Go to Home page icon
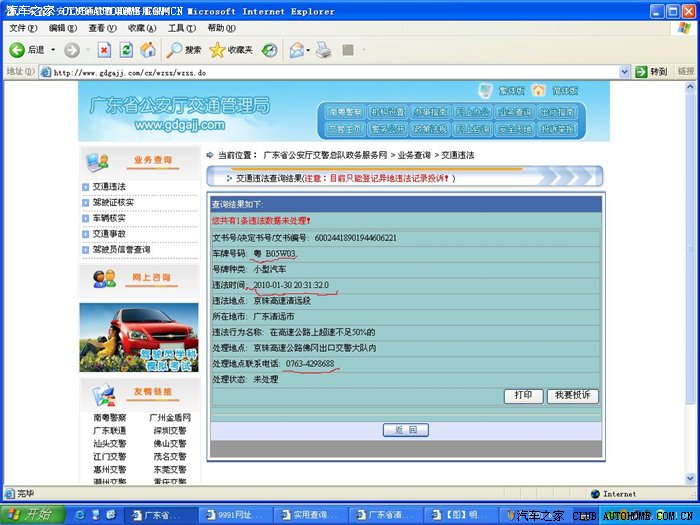Image resolution: width=700 pixels, height=525 pixels. point(148,50)
